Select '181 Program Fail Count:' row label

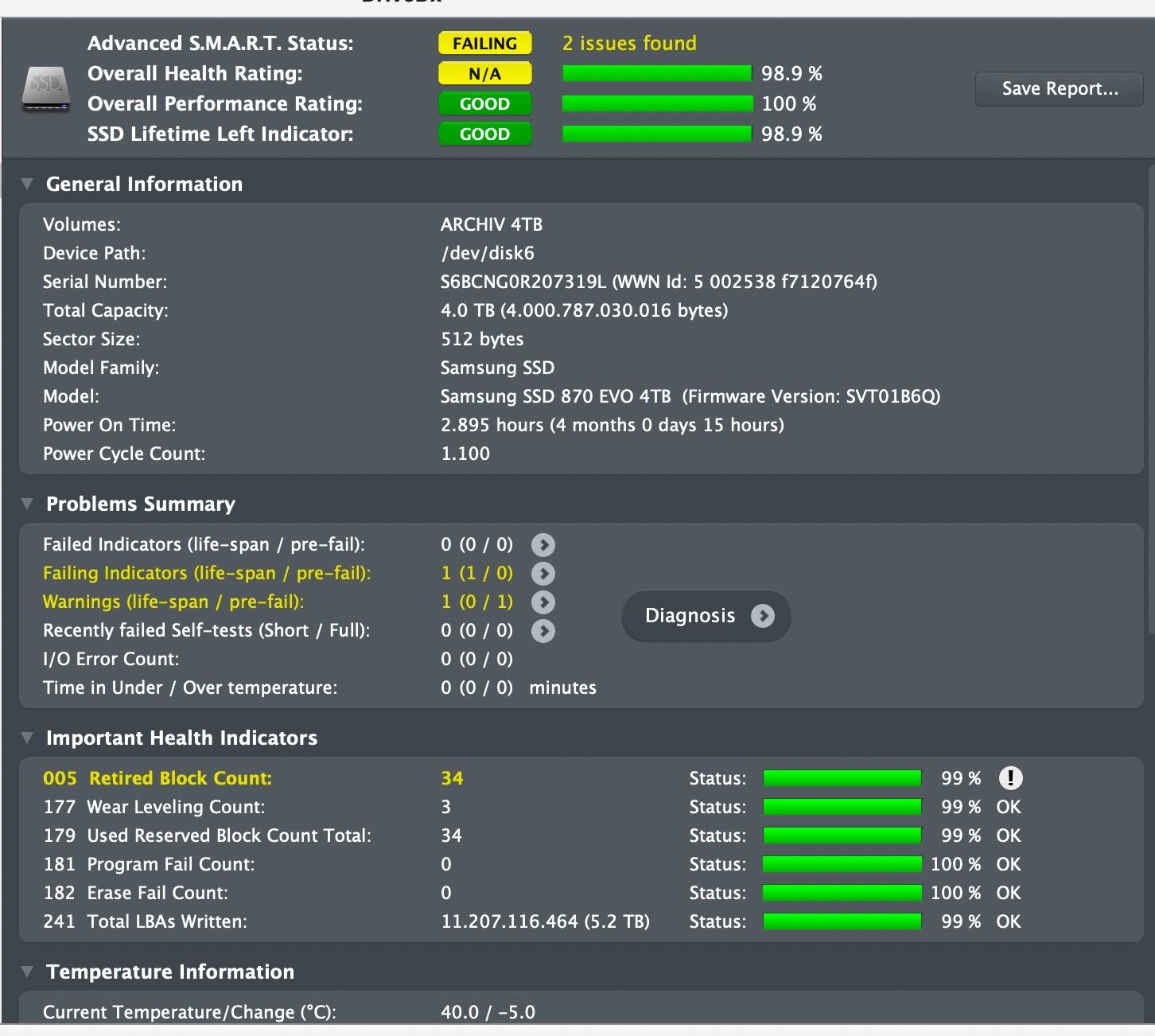[149, 864]
